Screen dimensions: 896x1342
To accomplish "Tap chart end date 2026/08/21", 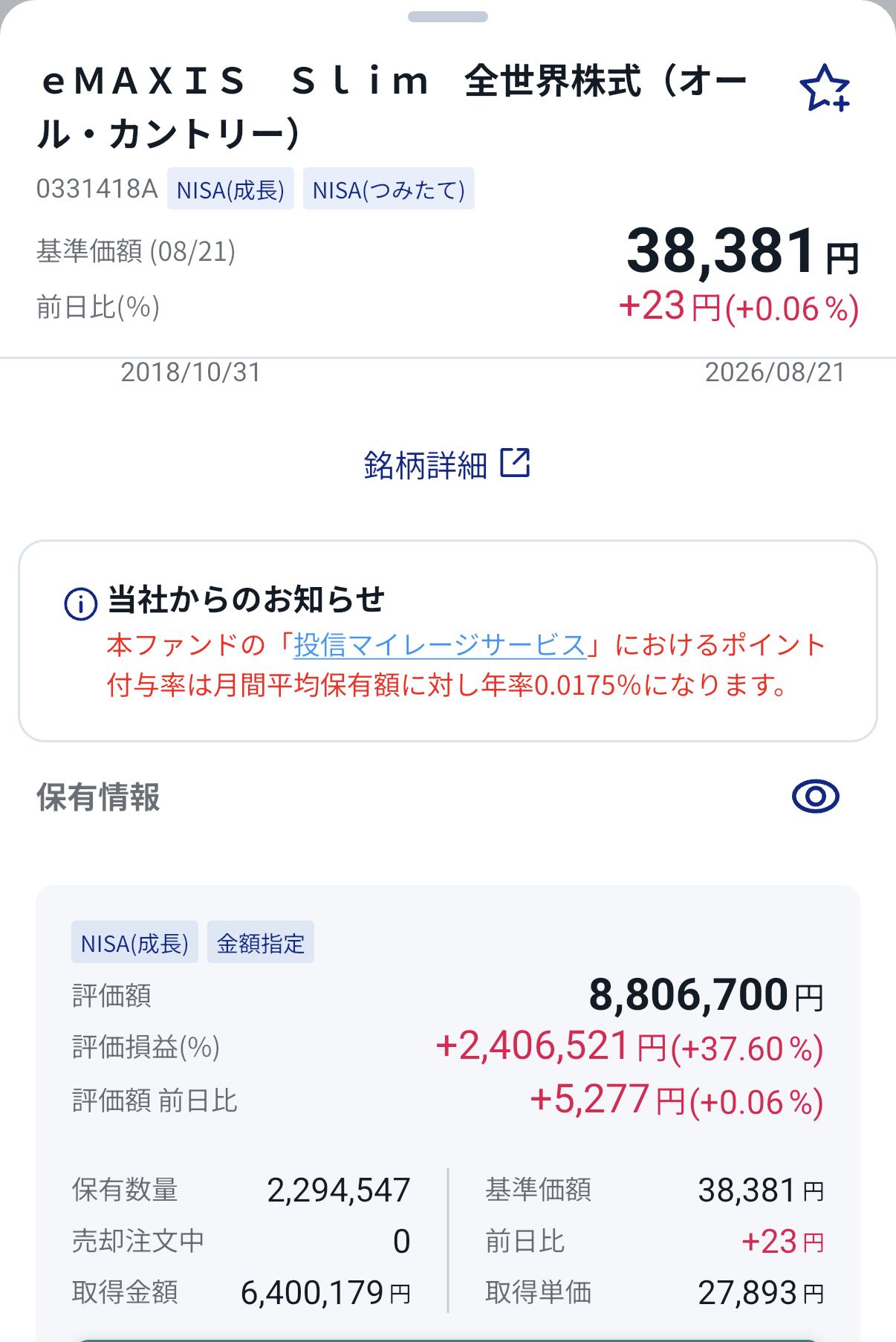I will pos(775,372).
